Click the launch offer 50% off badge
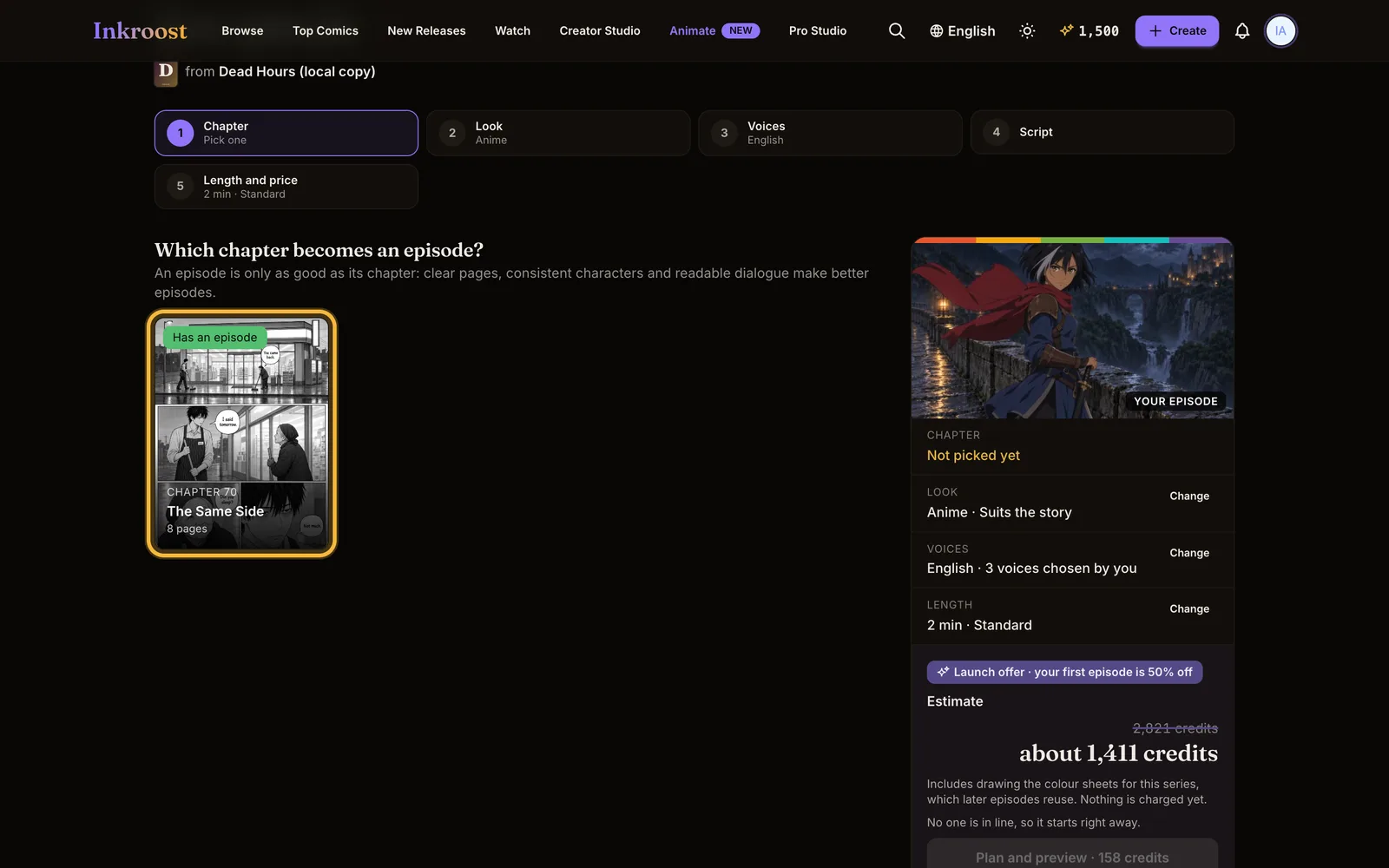 tap(1064, 672)
